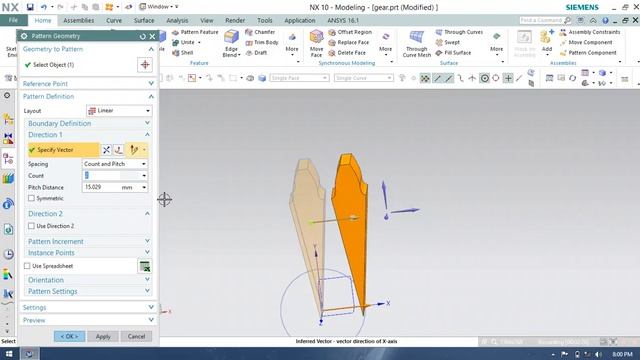The width and height of the screenshot is (640, 360).
Task: Click the OK button
Action: [69, 336]
